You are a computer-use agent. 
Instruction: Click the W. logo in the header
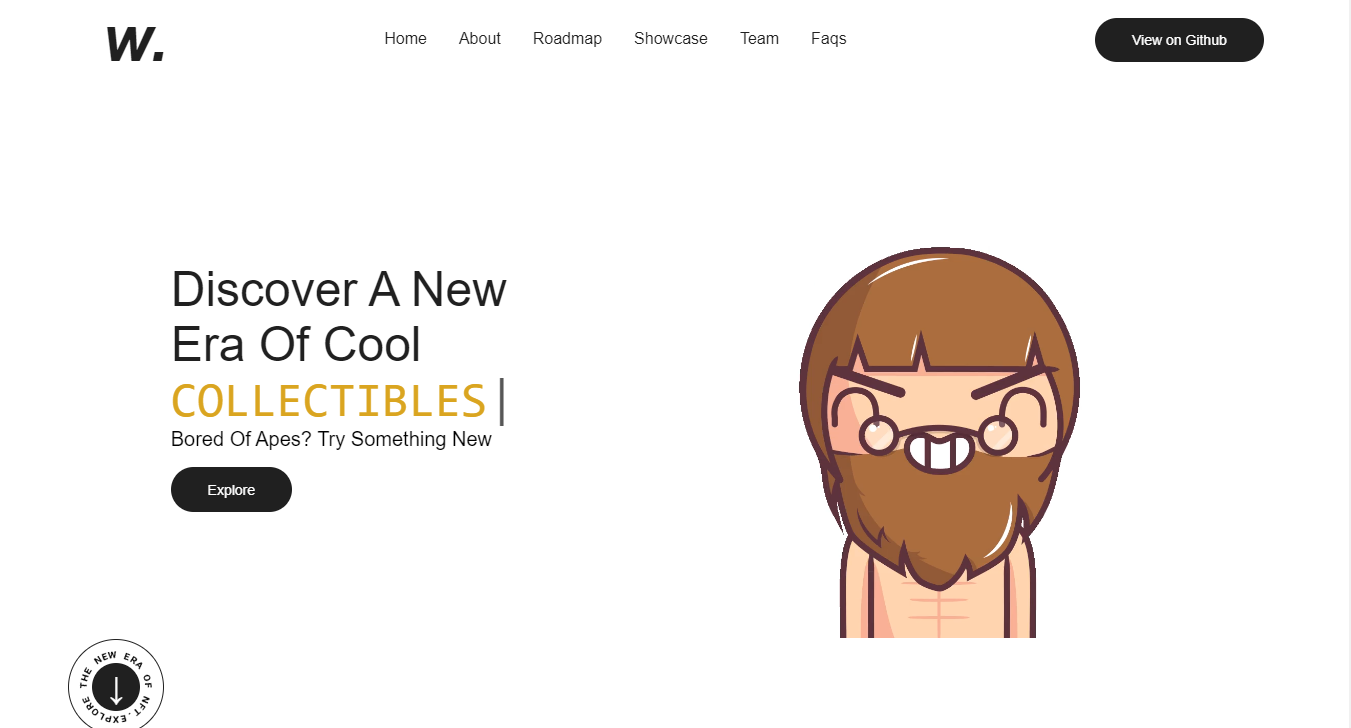coord(136,44)
